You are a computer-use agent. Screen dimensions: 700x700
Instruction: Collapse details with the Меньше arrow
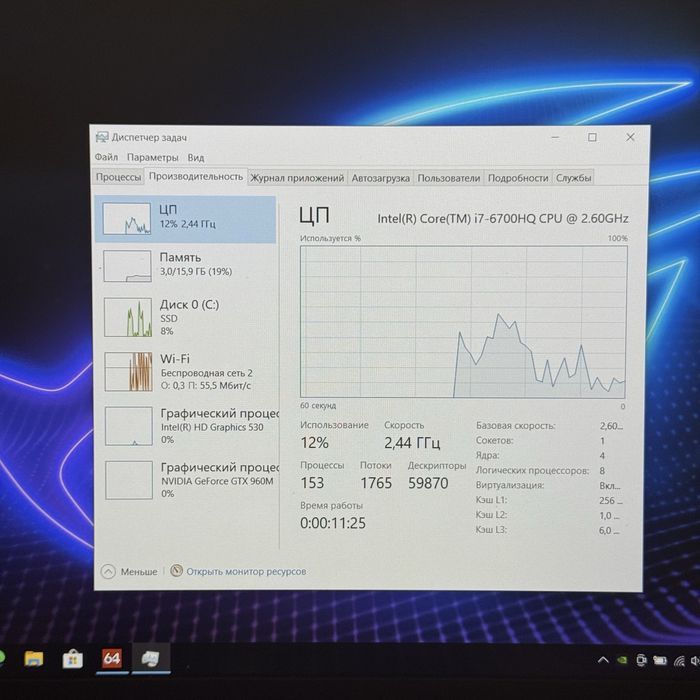tap(108, 571)
